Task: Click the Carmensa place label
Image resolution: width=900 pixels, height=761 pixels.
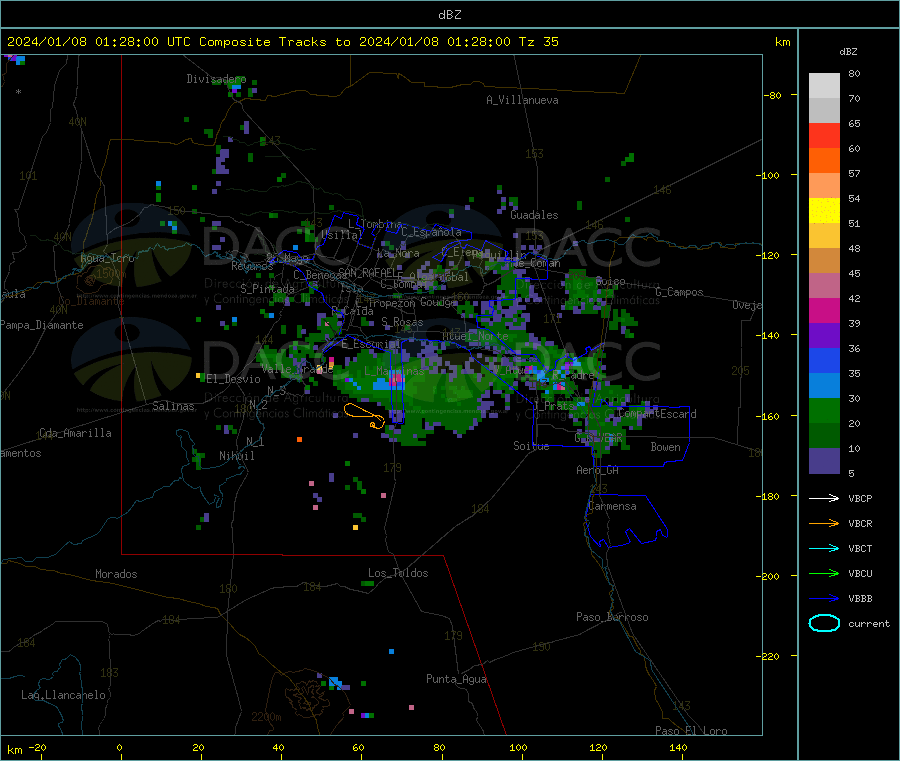Action: (612, 506)
